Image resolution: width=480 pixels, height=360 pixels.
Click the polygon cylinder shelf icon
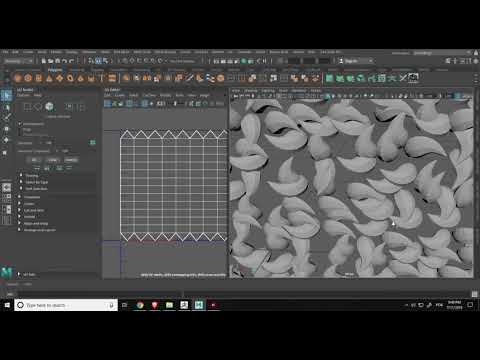pyautogui.click(x=39, y=78)
